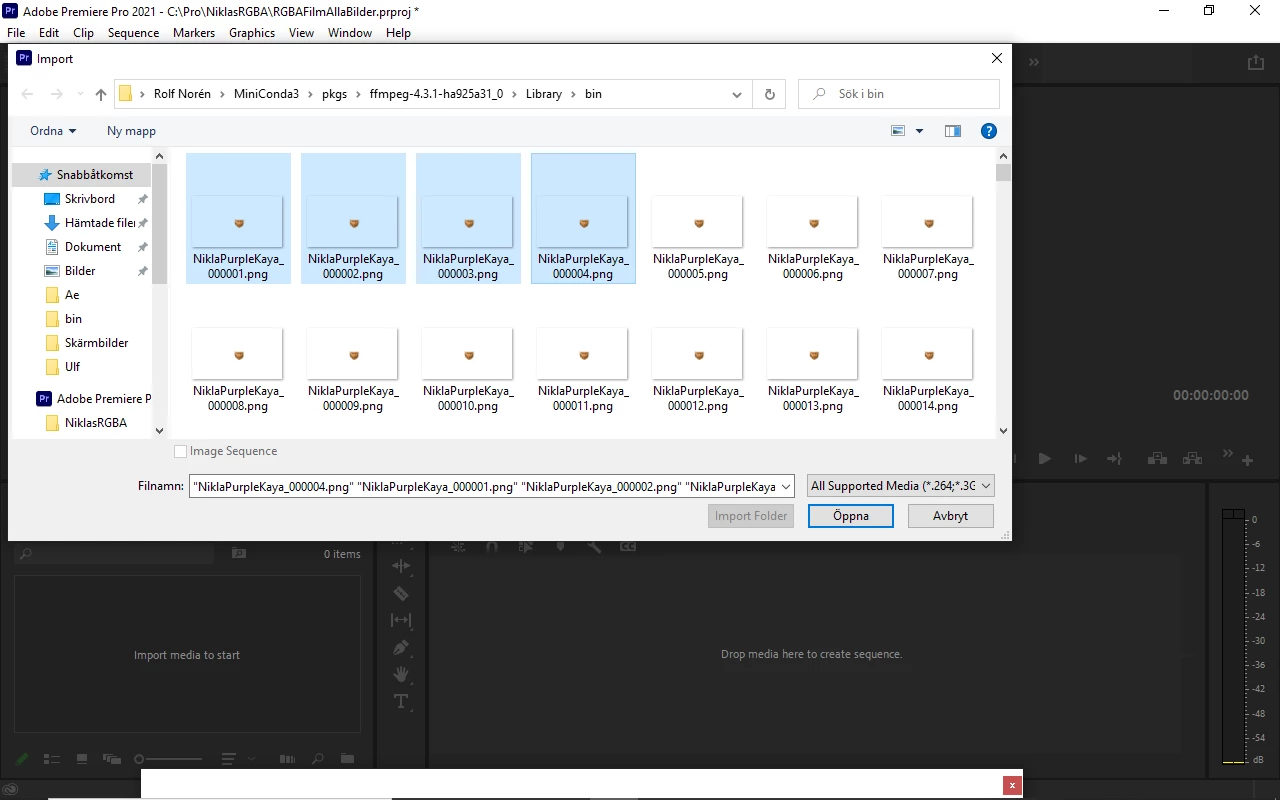Screen dimensions: 1280x800
Task: Switch Project panel to List view
Action: tap(52, 759)
